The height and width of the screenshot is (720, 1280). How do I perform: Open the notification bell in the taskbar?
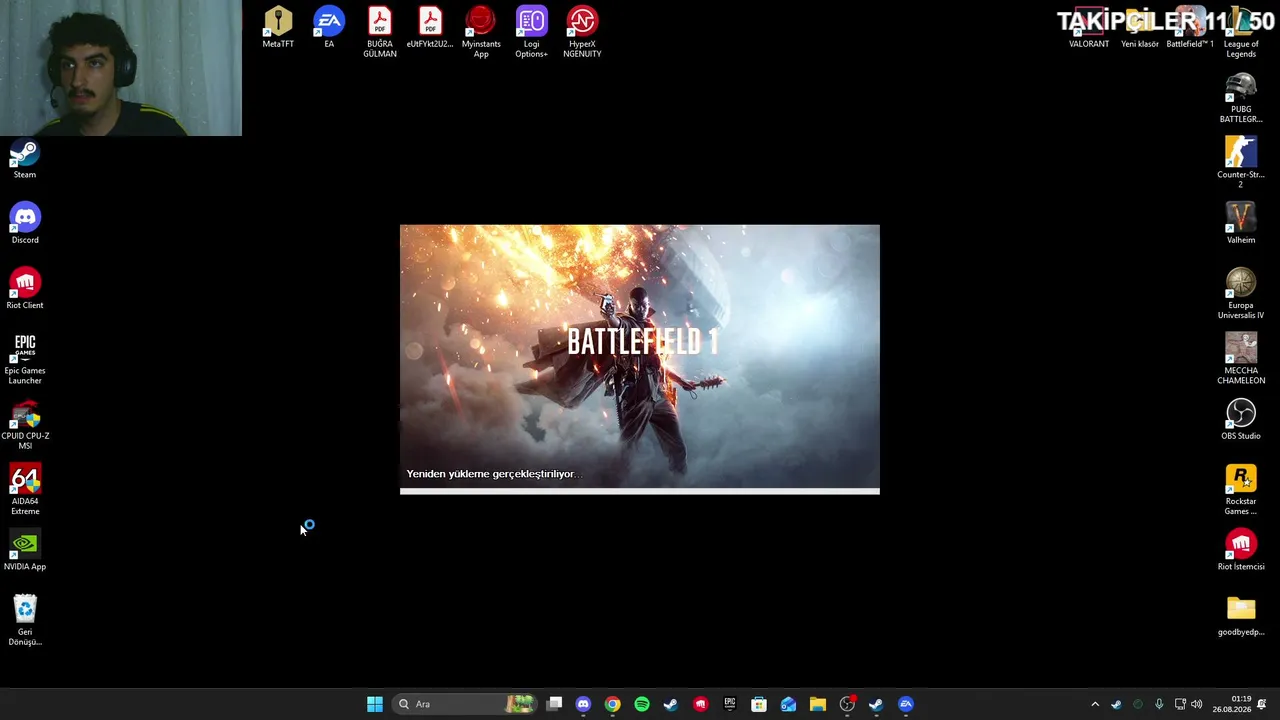click(x=1262, y=704)
